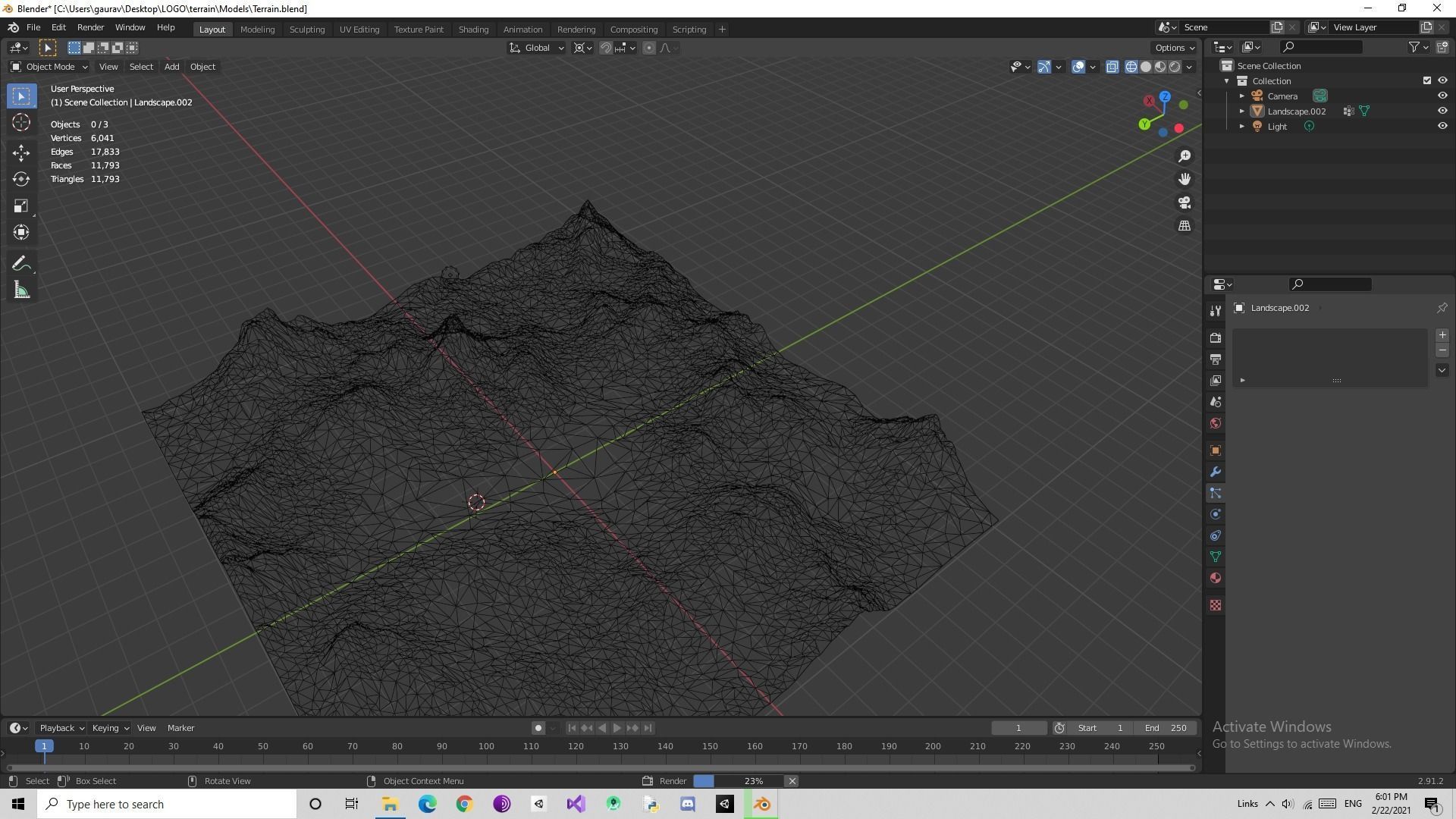Open the Render menu
This screenshot has height=819, width=1456.
(x=90, y=27)
